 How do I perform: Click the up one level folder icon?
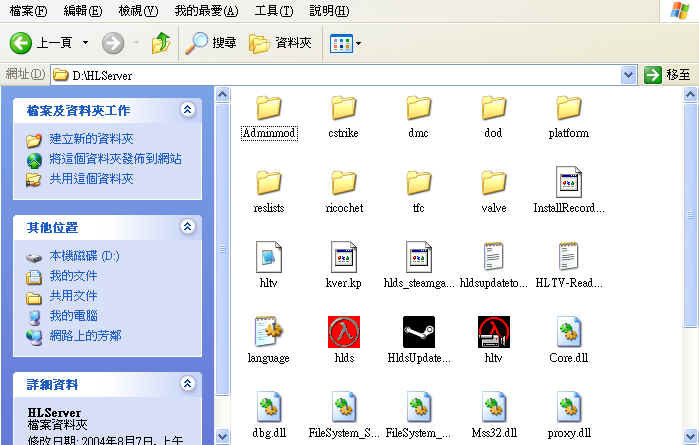160,43
